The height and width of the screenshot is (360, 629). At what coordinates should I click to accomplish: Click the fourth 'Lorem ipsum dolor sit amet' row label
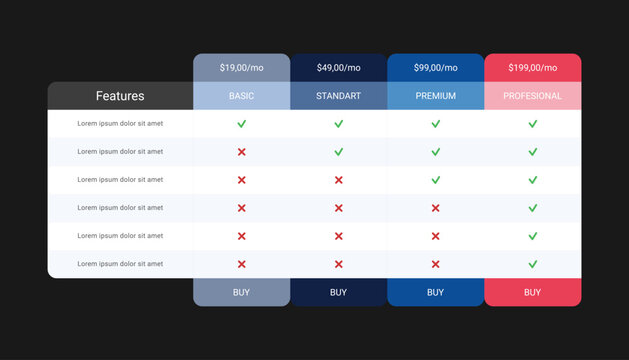click(x=120, y=208)
